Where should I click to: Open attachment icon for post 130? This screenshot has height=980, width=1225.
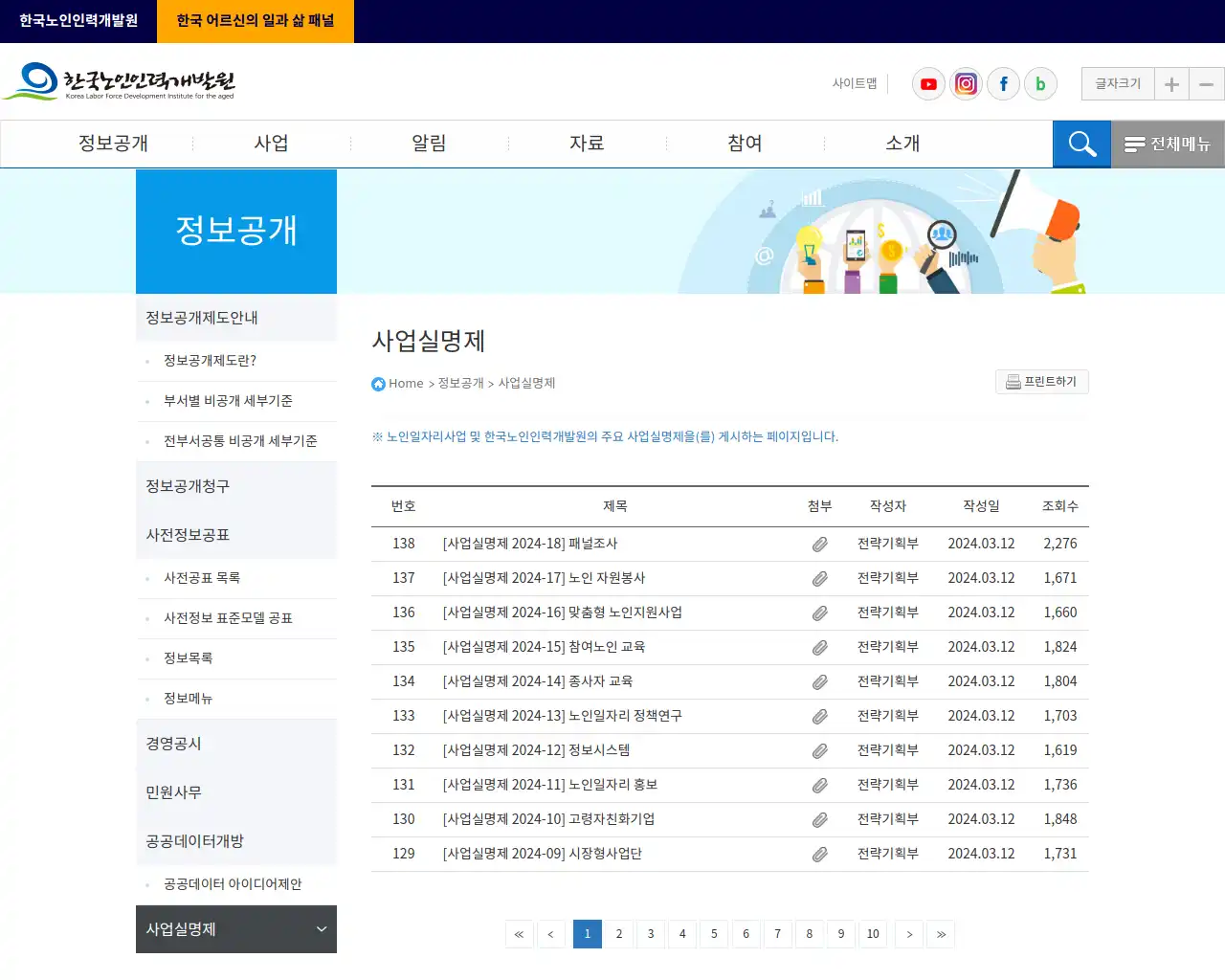pyautogui.click(x=820, y=820)
